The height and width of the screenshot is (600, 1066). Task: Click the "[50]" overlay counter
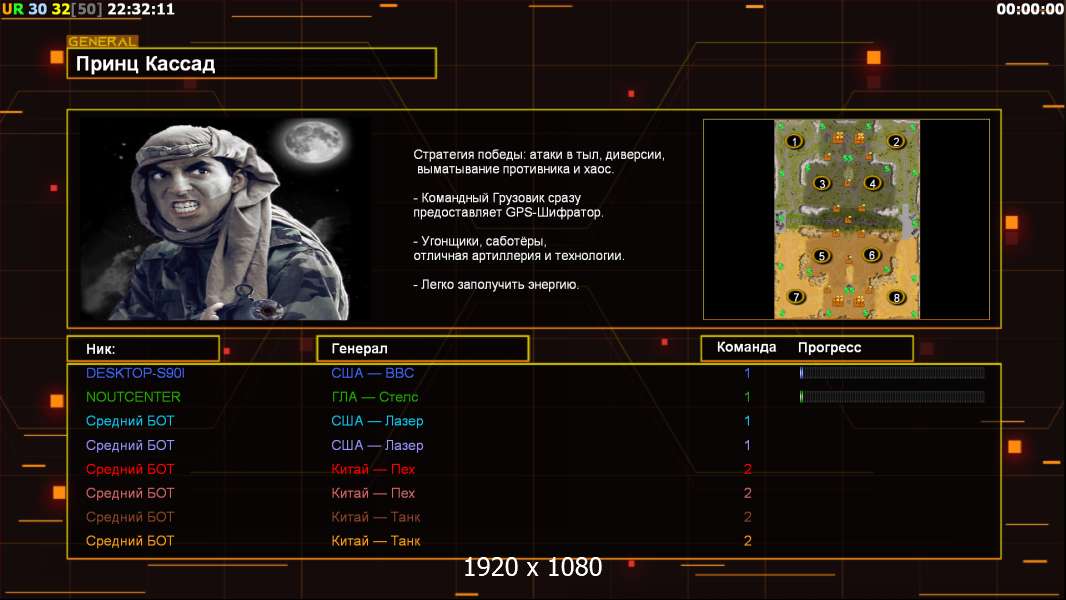pyautogui.click(x=87, y=10)
